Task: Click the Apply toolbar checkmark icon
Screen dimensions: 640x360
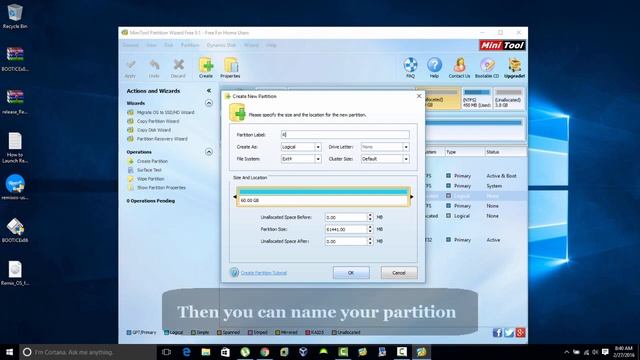Action: [x=130, y=68]
